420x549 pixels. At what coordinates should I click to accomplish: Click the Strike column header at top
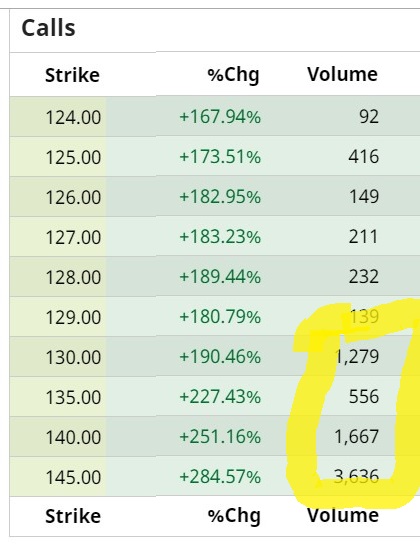pos(72,75)
